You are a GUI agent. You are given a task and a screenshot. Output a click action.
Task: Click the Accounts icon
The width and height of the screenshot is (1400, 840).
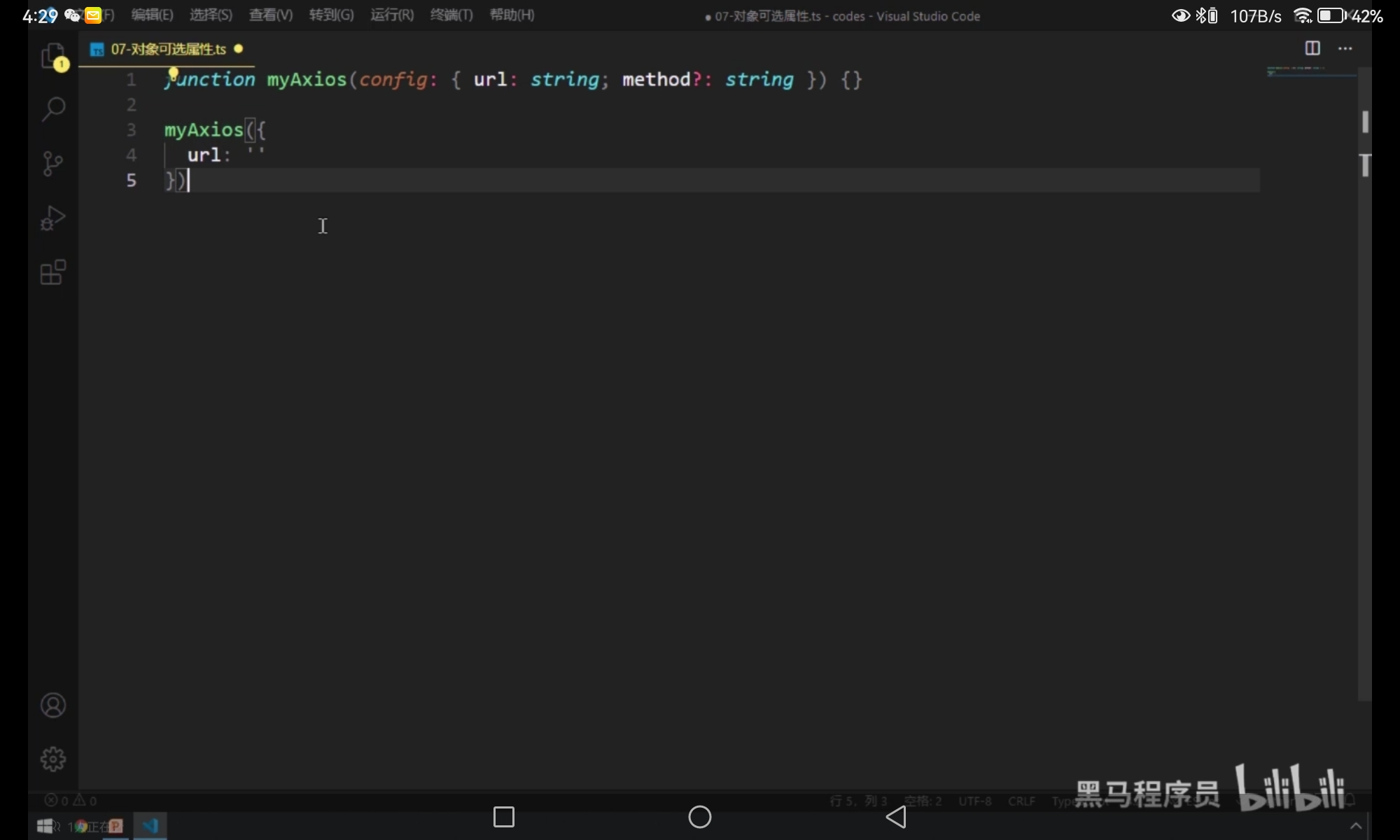click(53, 705)
